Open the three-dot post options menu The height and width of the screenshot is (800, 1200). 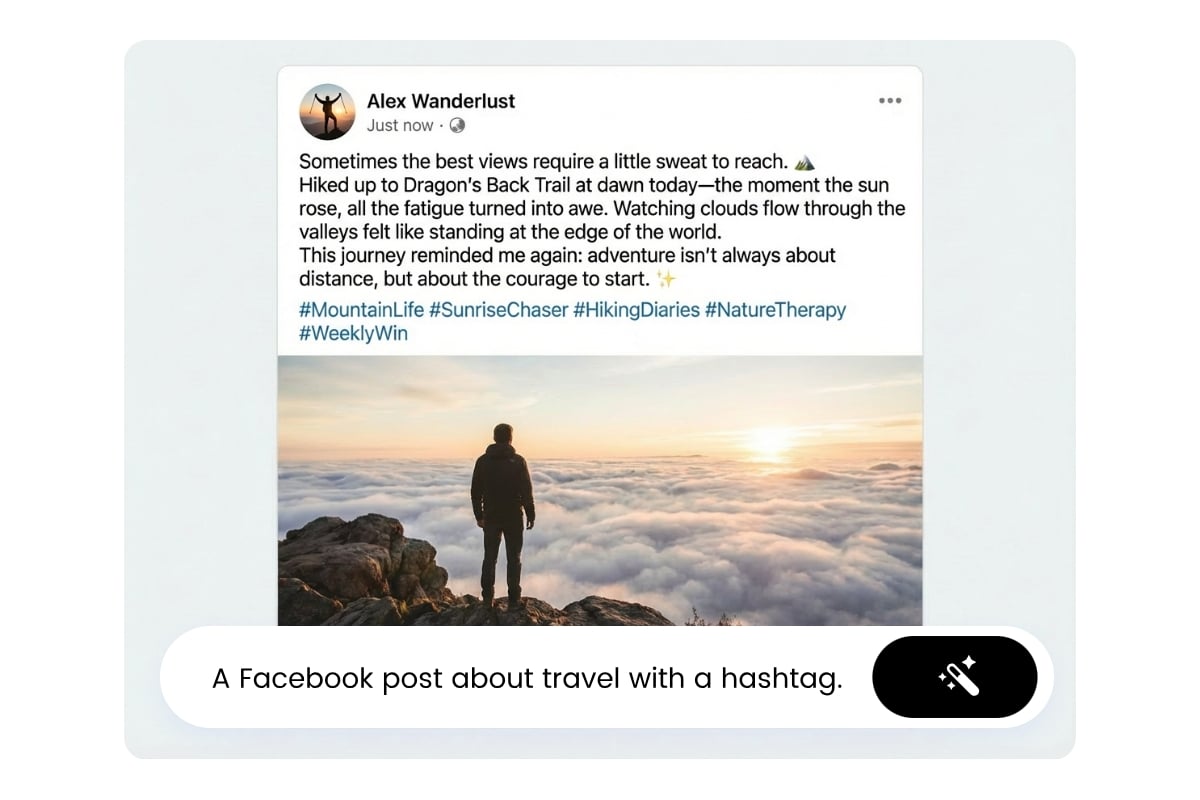pos(890,101)
